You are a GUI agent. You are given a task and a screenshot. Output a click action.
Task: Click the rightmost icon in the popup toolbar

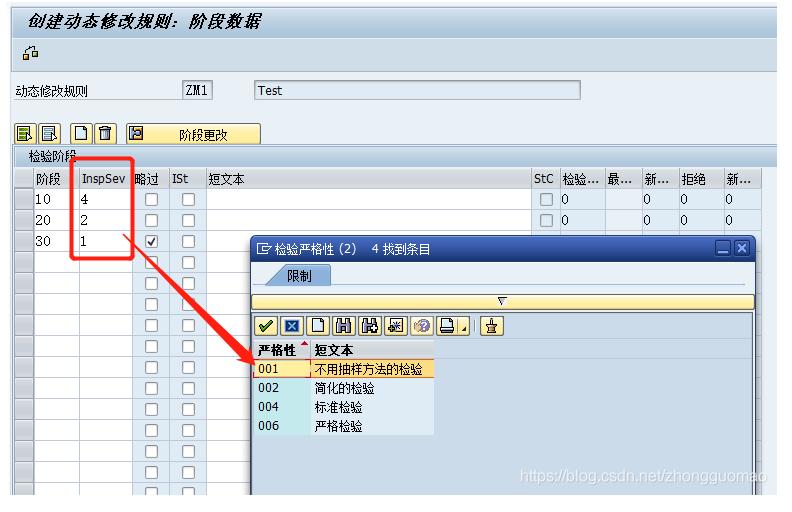coord(491,326)
